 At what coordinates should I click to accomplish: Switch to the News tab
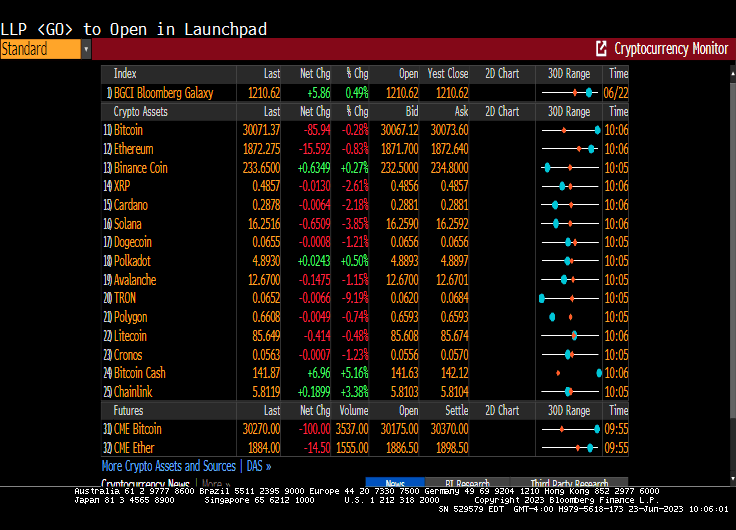395,483
